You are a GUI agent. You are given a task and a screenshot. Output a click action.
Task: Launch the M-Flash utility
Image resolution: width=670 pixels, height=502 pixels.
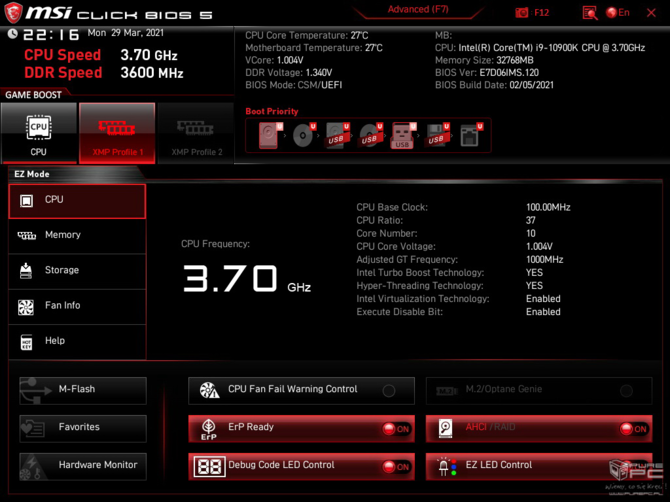pos(83,390)
